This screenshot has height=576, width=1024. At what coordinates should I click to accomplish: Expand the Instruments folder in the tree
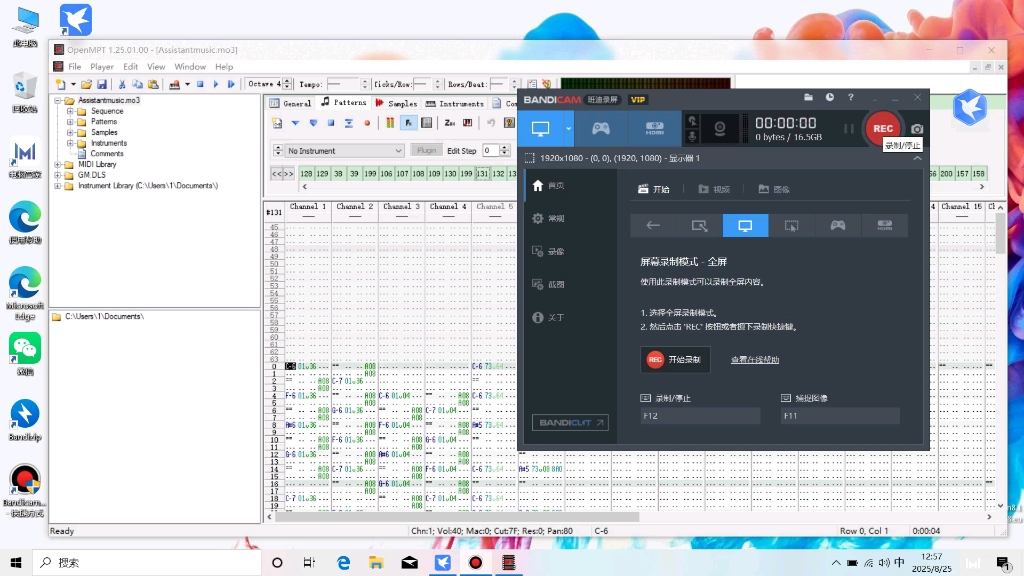pos(70,143)
